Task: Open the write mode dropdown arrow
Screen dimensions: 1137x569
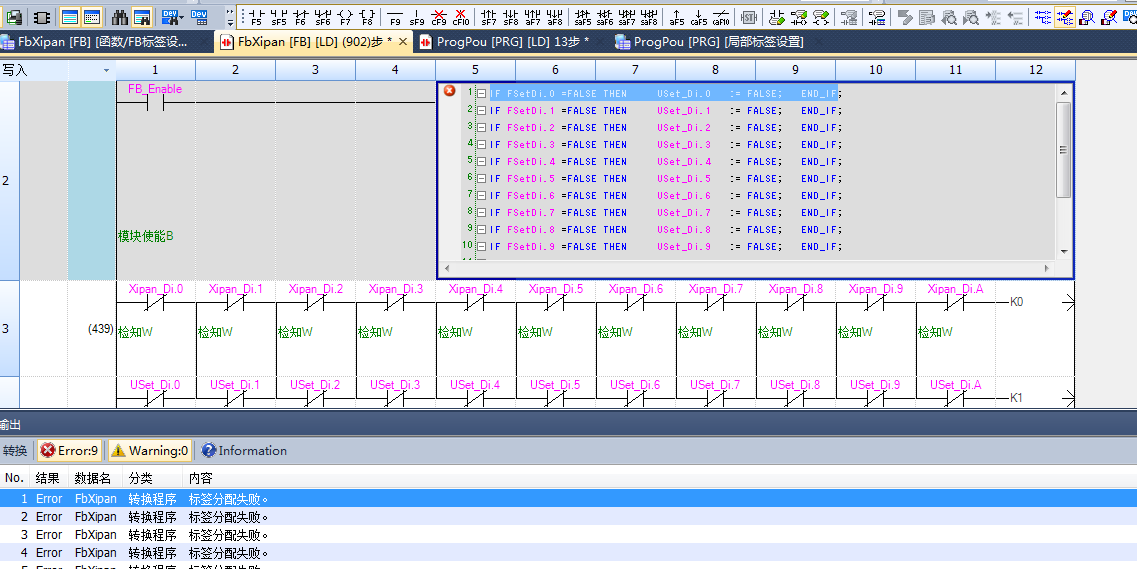Action: (106, 71)
